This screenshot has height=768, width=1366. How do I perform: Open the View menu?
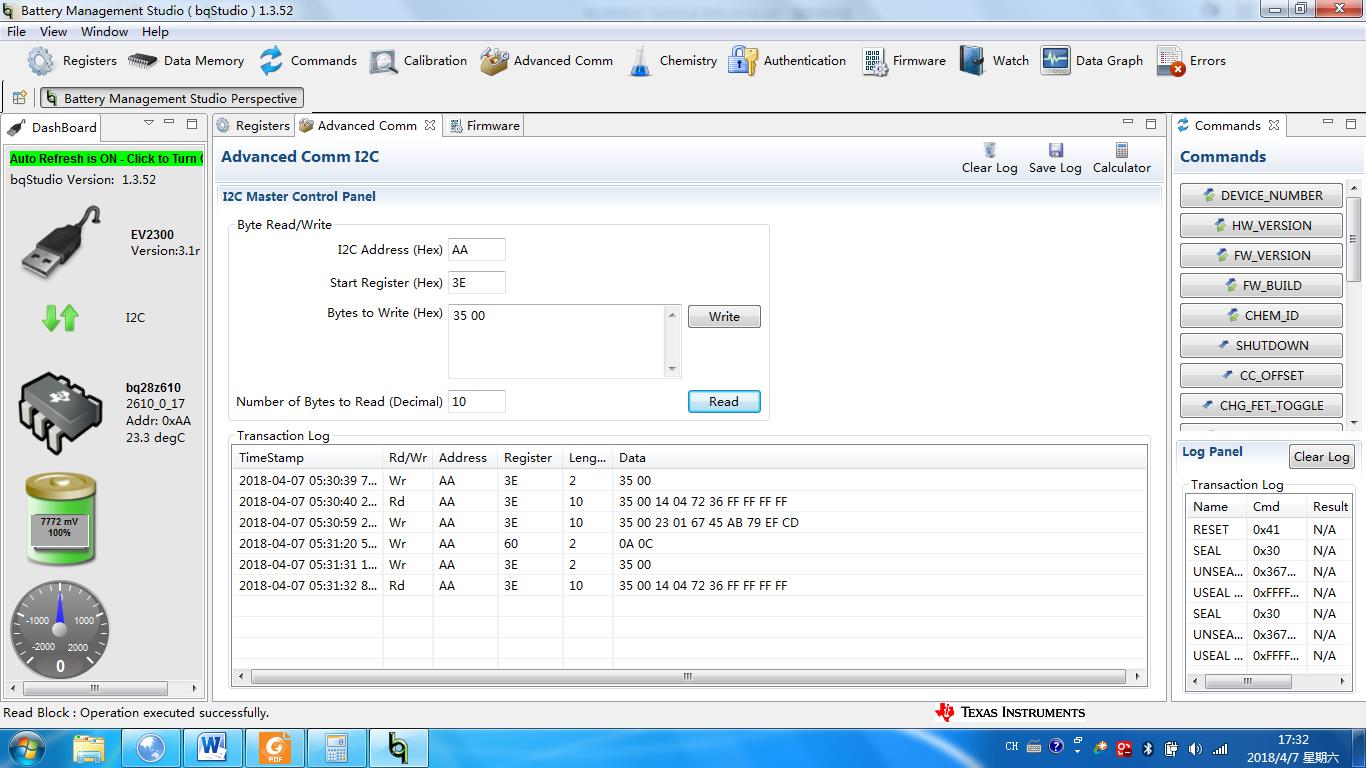pos(53,31)
